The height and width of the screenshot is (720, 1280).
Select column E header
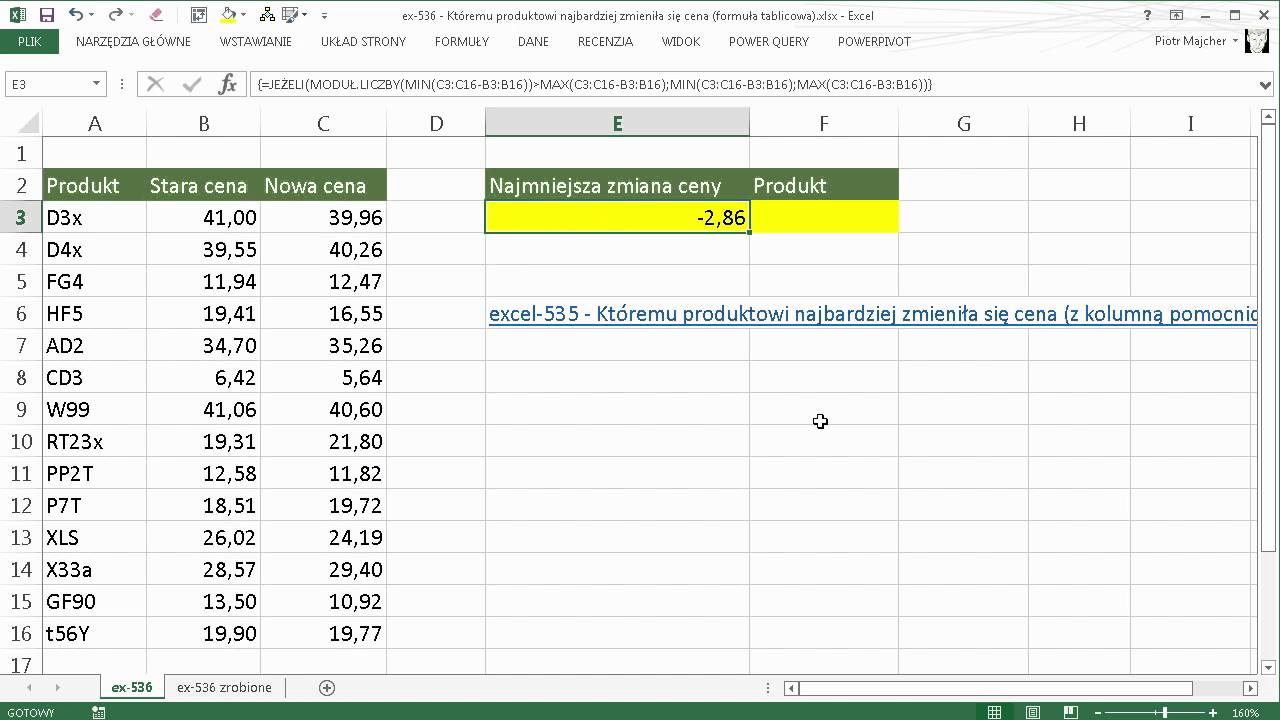click(x=617, y=123)
